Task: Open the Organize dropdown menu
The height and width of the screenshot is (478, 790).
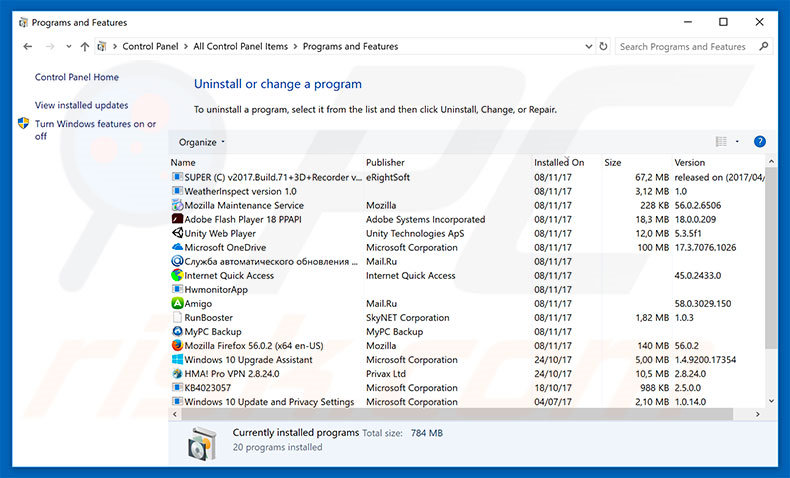Action: [201, 142]
